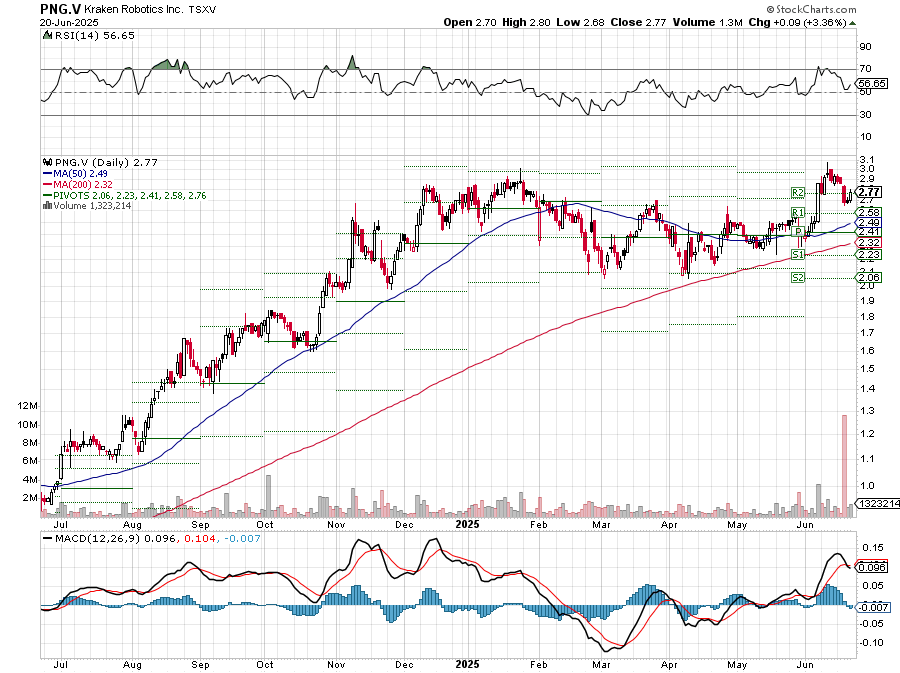Click the MA(50) 2.49 legend text
Image resolution: width=900 pixels, height=673 pixels.
[x=80, y=173]
